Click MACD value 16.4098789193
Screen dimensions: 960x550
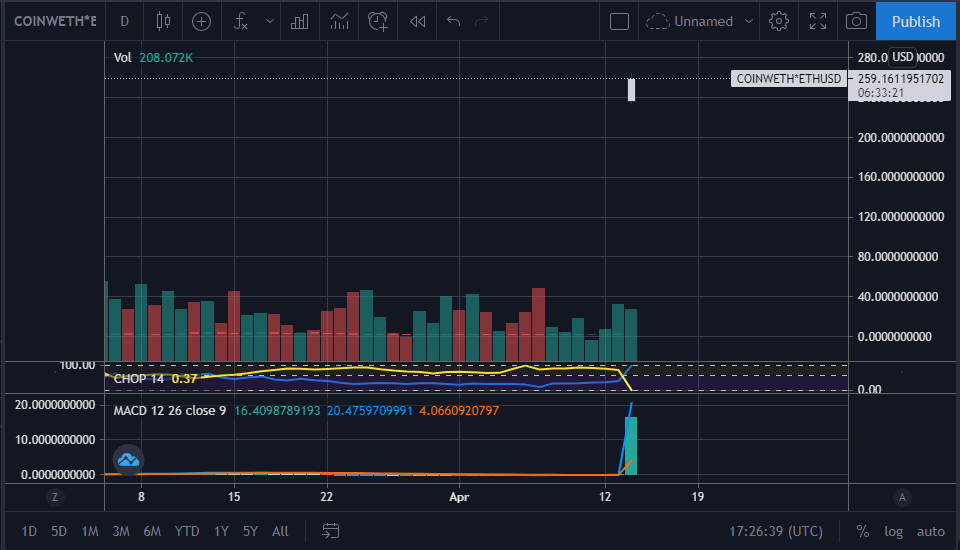[x=277, y=410]
